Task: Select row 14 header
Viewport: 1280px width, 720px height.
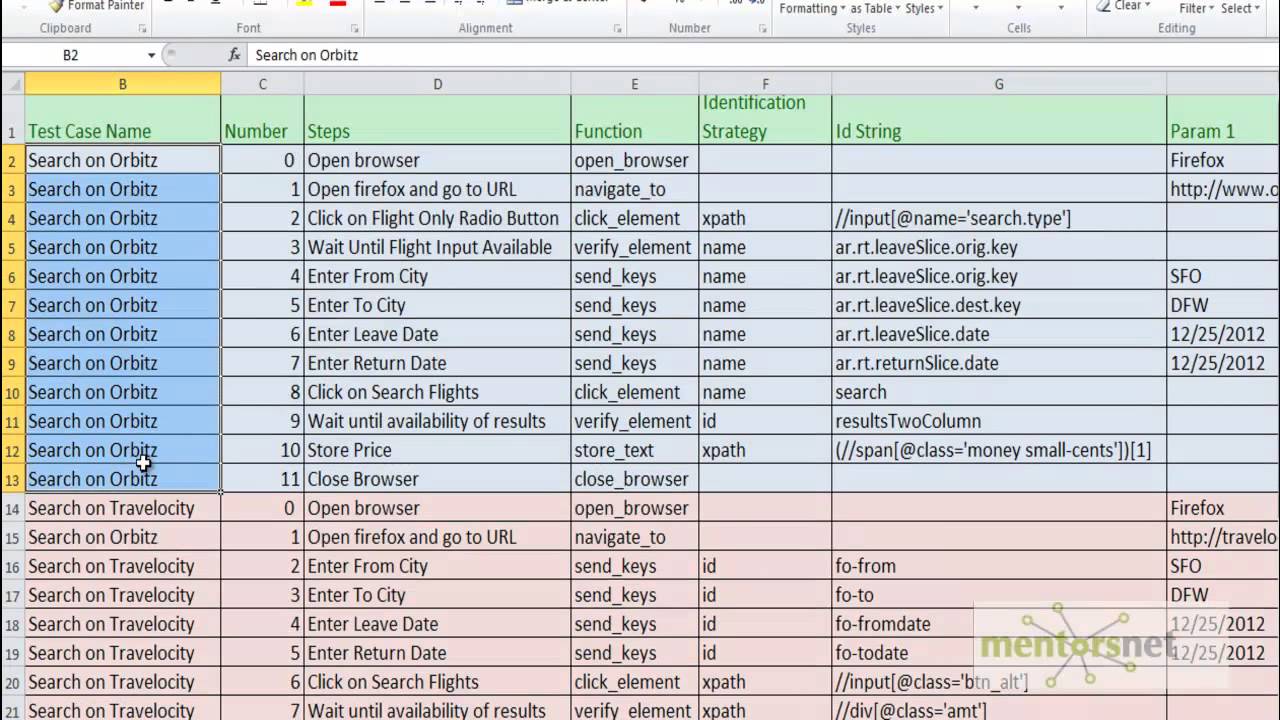Action: [x=12, y=508]
